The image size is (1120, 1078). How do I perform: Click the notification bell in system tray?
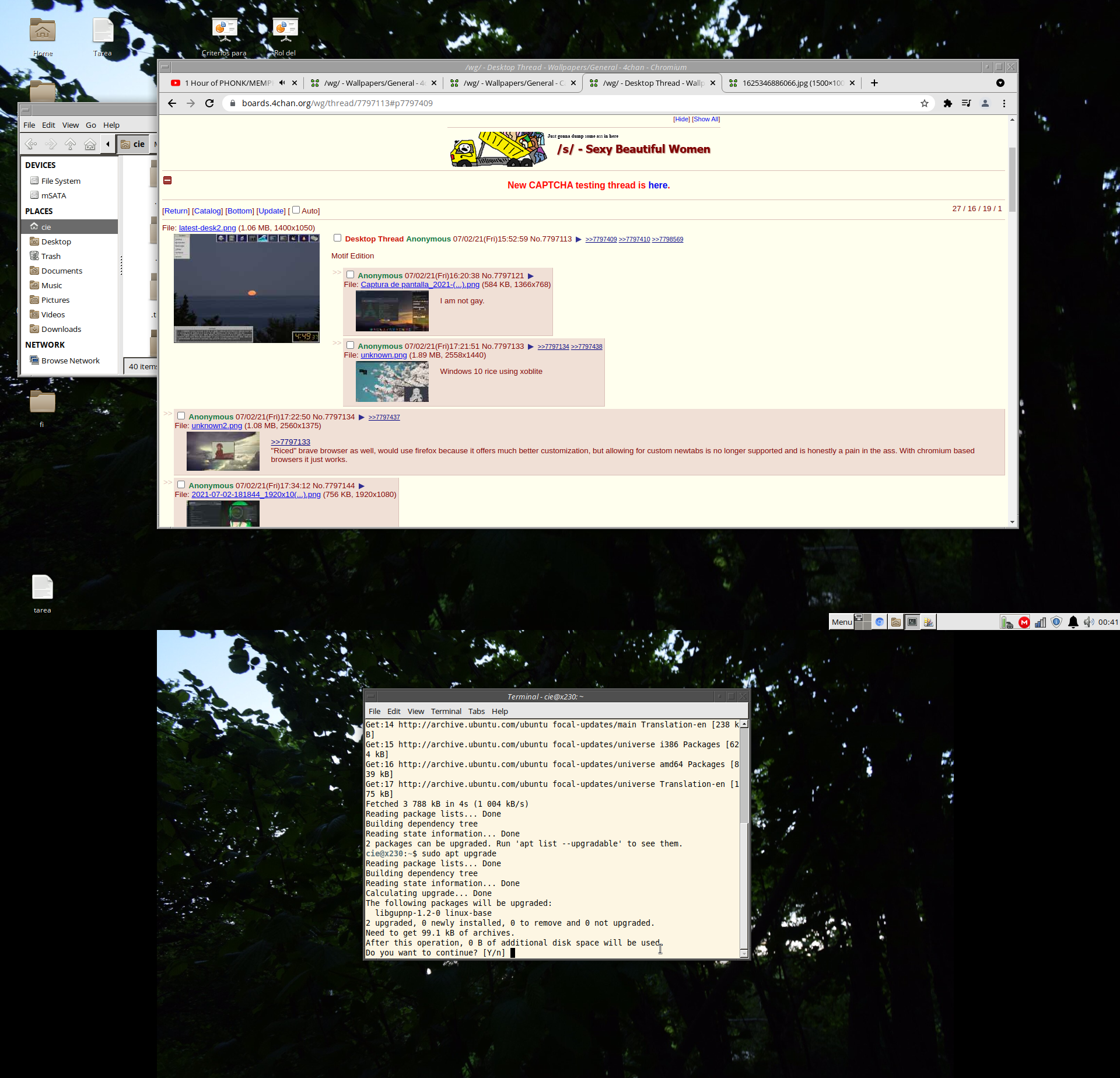tap(1073, 622)
